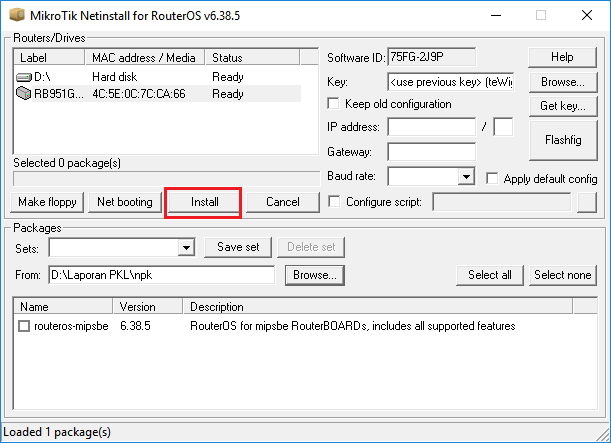Click the Hard disk media text
Screen dimensions: 611x443
click(115, 77)
